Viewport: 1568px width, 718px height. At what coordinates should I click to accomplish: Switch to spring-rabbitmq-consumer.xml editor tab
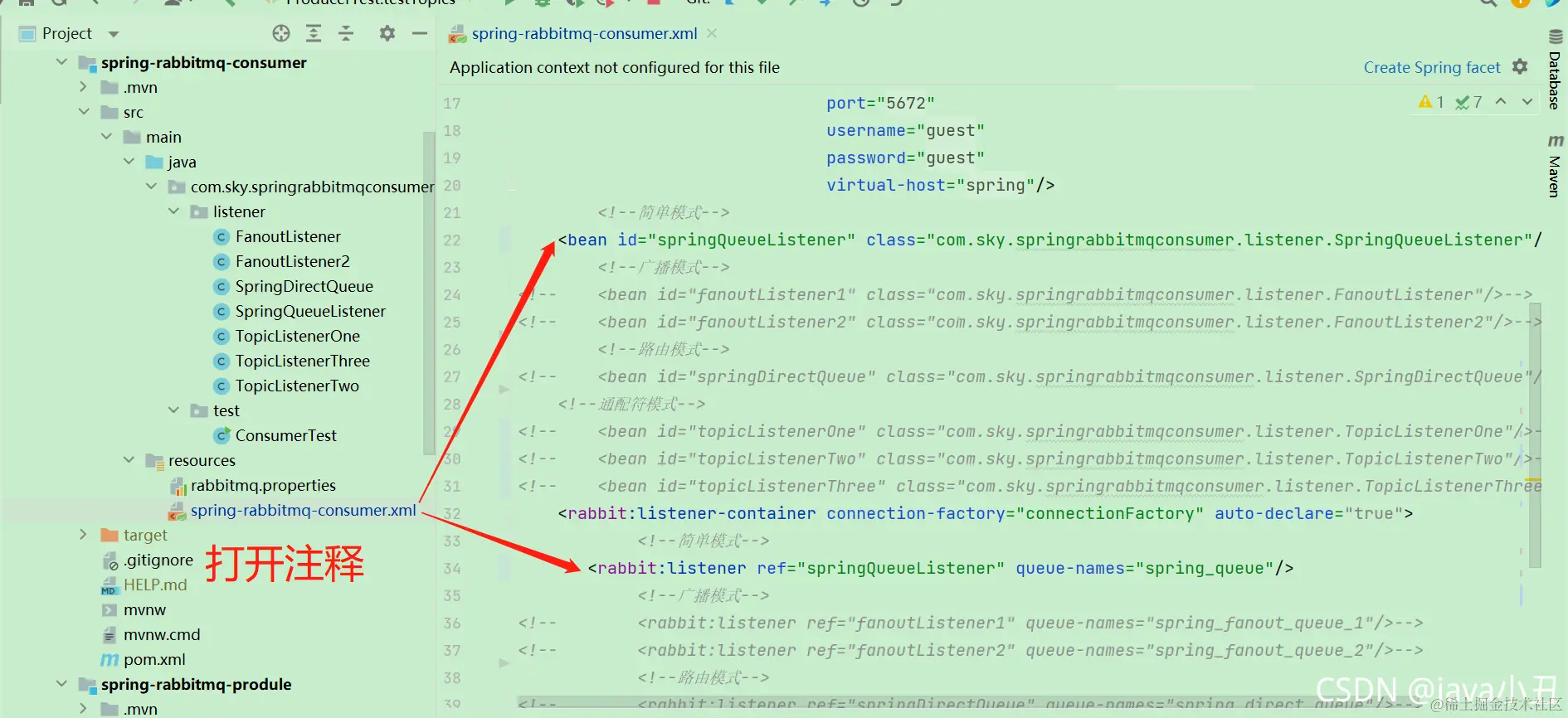click(584, 33)
